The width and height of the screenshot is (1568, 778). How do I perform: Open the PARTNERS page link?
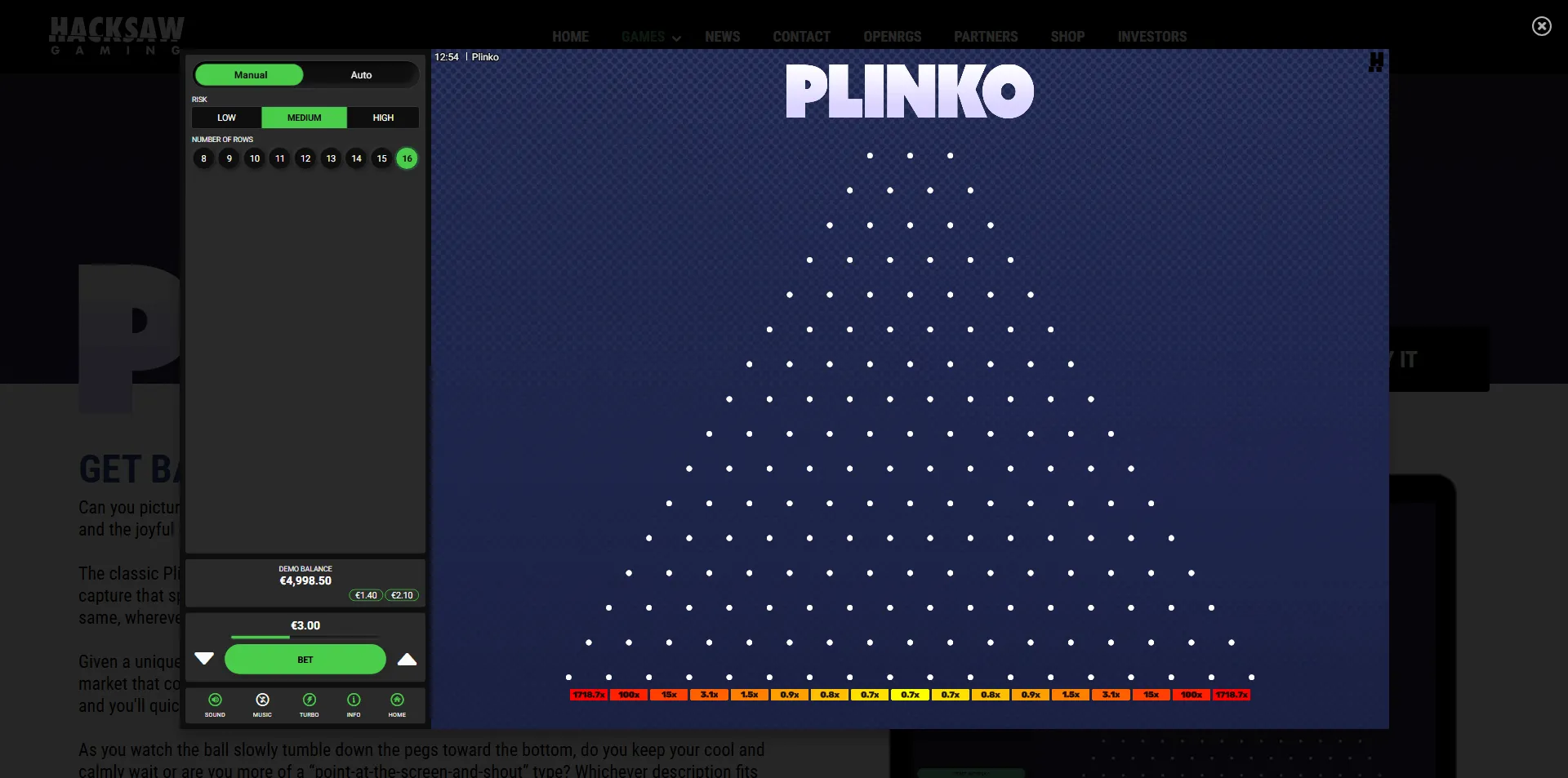986,36
